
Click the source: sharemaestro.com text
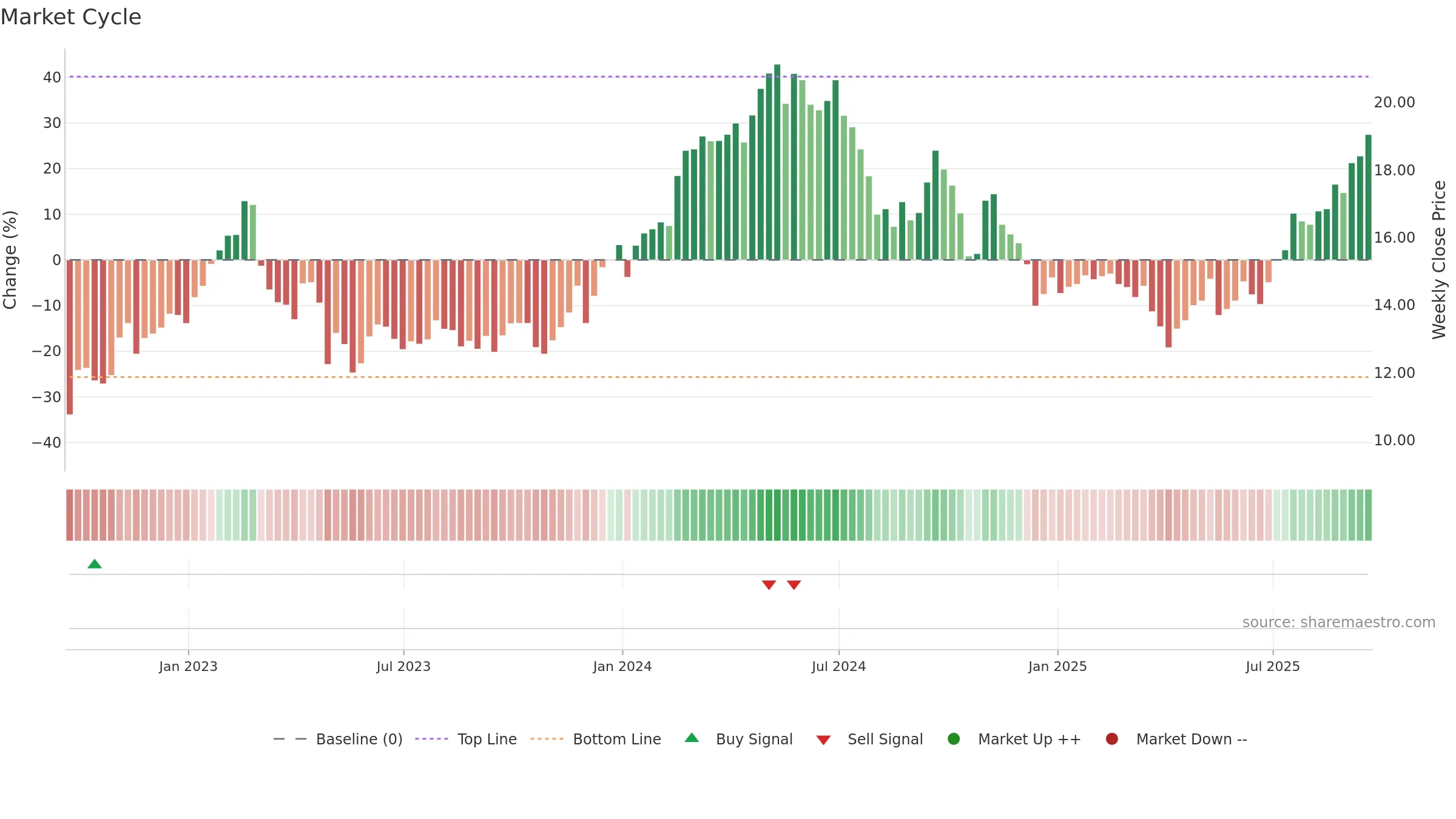click(1339, 622)
